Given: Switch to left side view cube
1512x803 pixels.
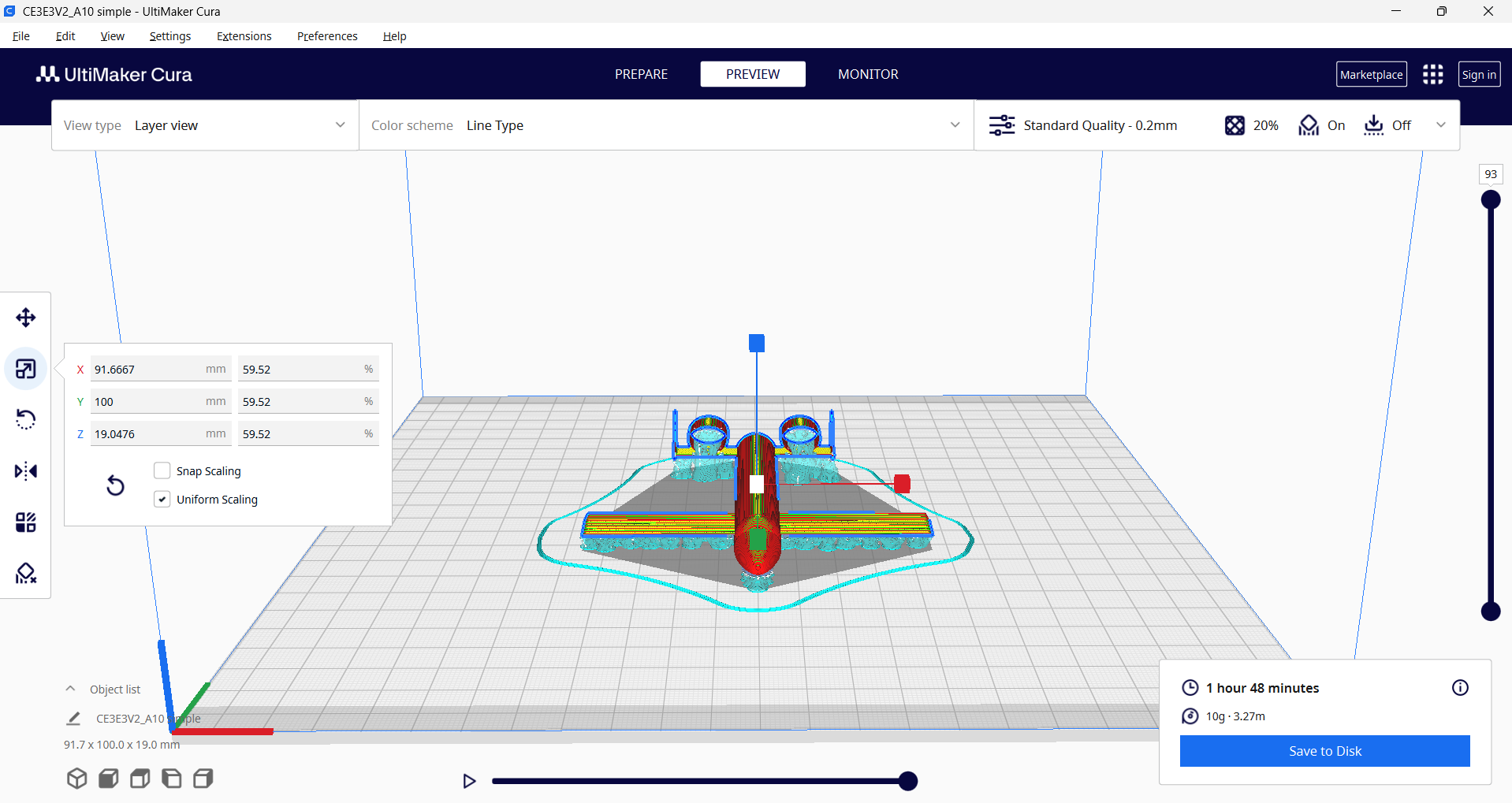Looking at the screenshot, I should click(x=172, y=779).
